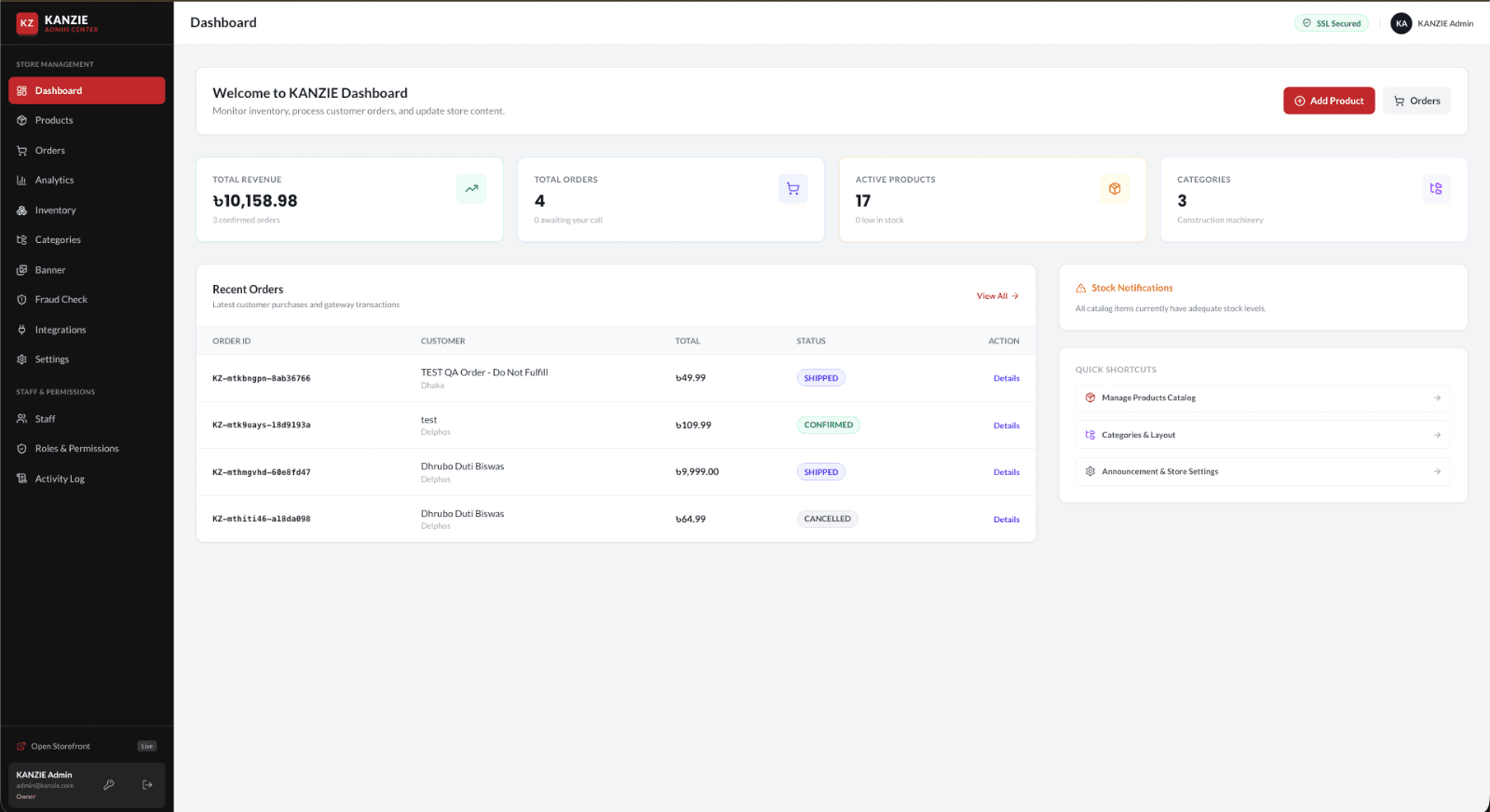The height and width of the screenshot is (812, 1490).
Task: Click the Fraud Check shield icon
Action: (21, 300)
